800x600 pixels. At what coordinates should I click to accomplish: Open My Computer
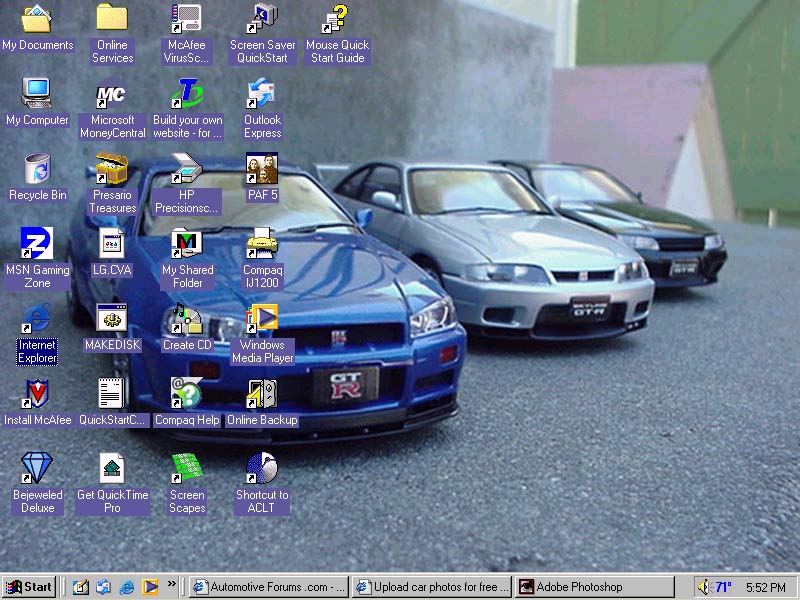pos(37,95)
